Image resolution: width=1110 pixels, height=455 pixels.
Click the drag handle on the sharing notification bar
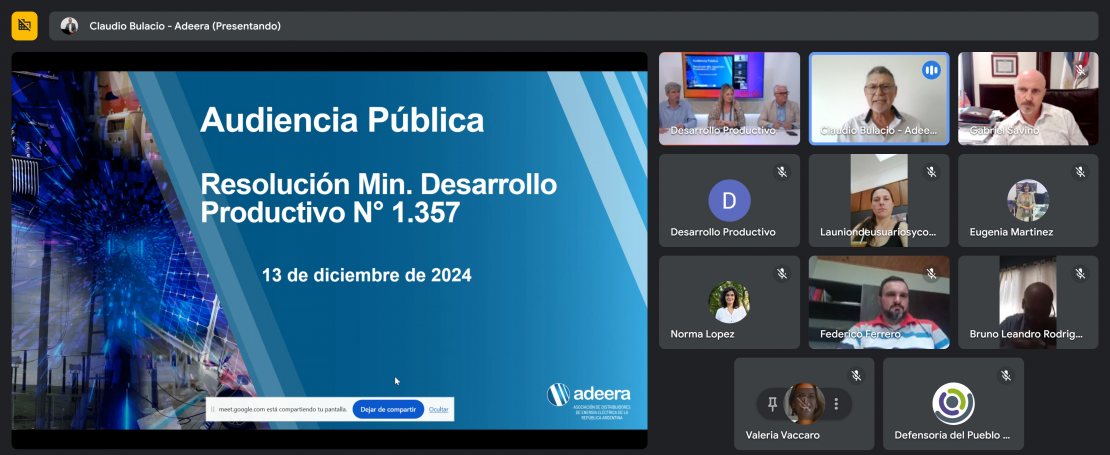click(x=212, y=409)
